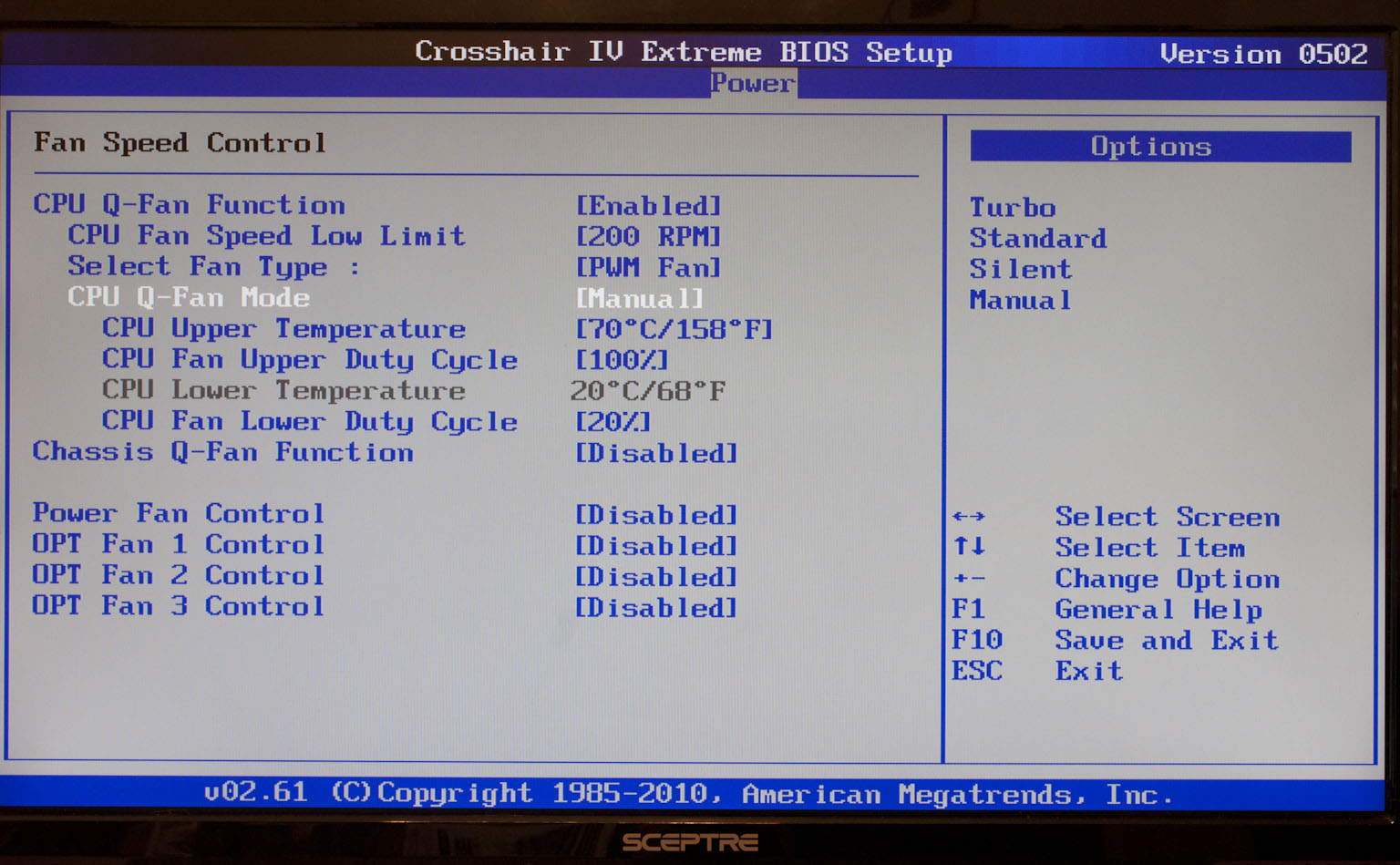This screenshot has width=1400, height=865.
Task: Change the [20%] lower duty cycle value
Action: pos(613,423)
